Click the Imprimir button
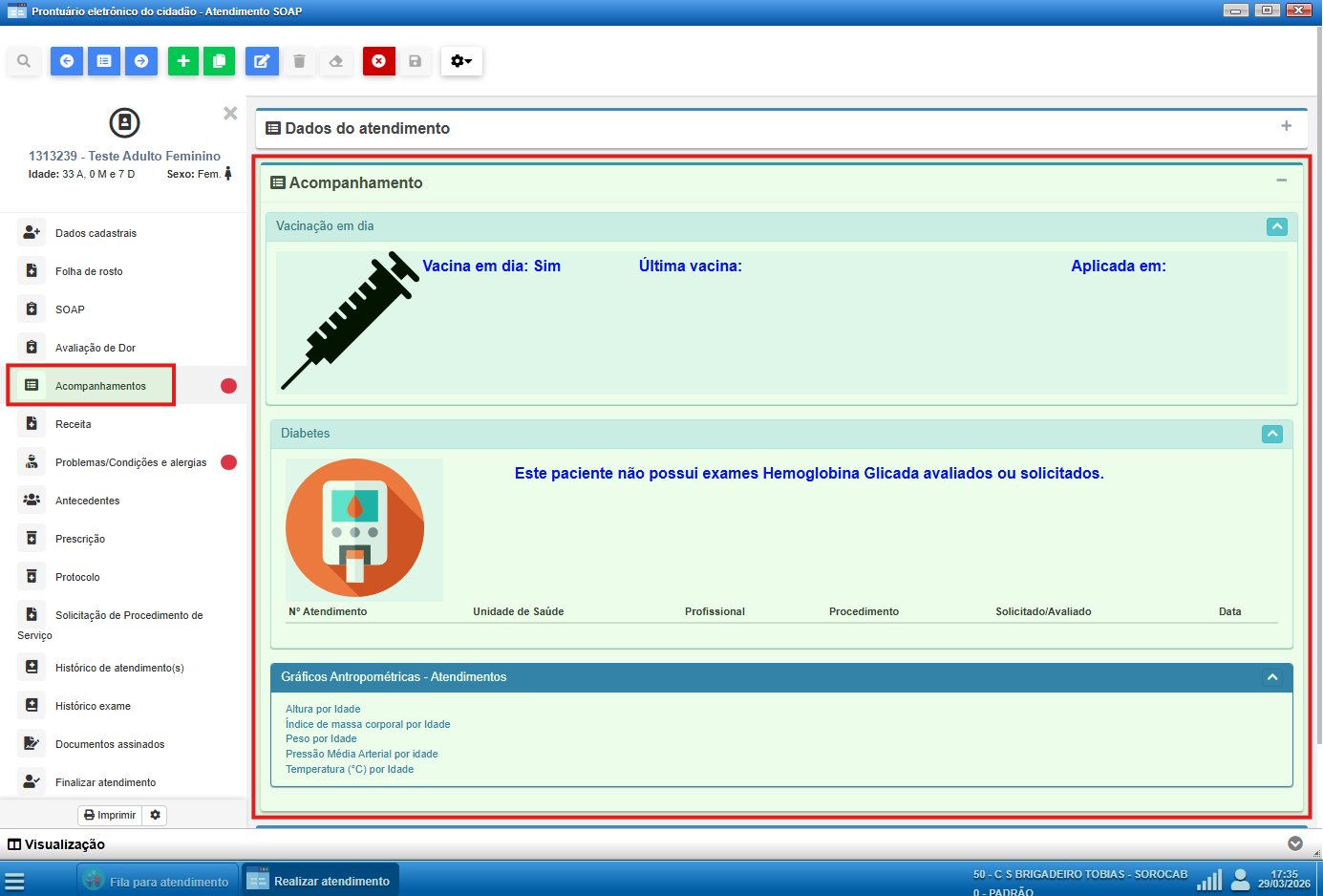This screenshot has height=896, width=1323. click(110, 815)
